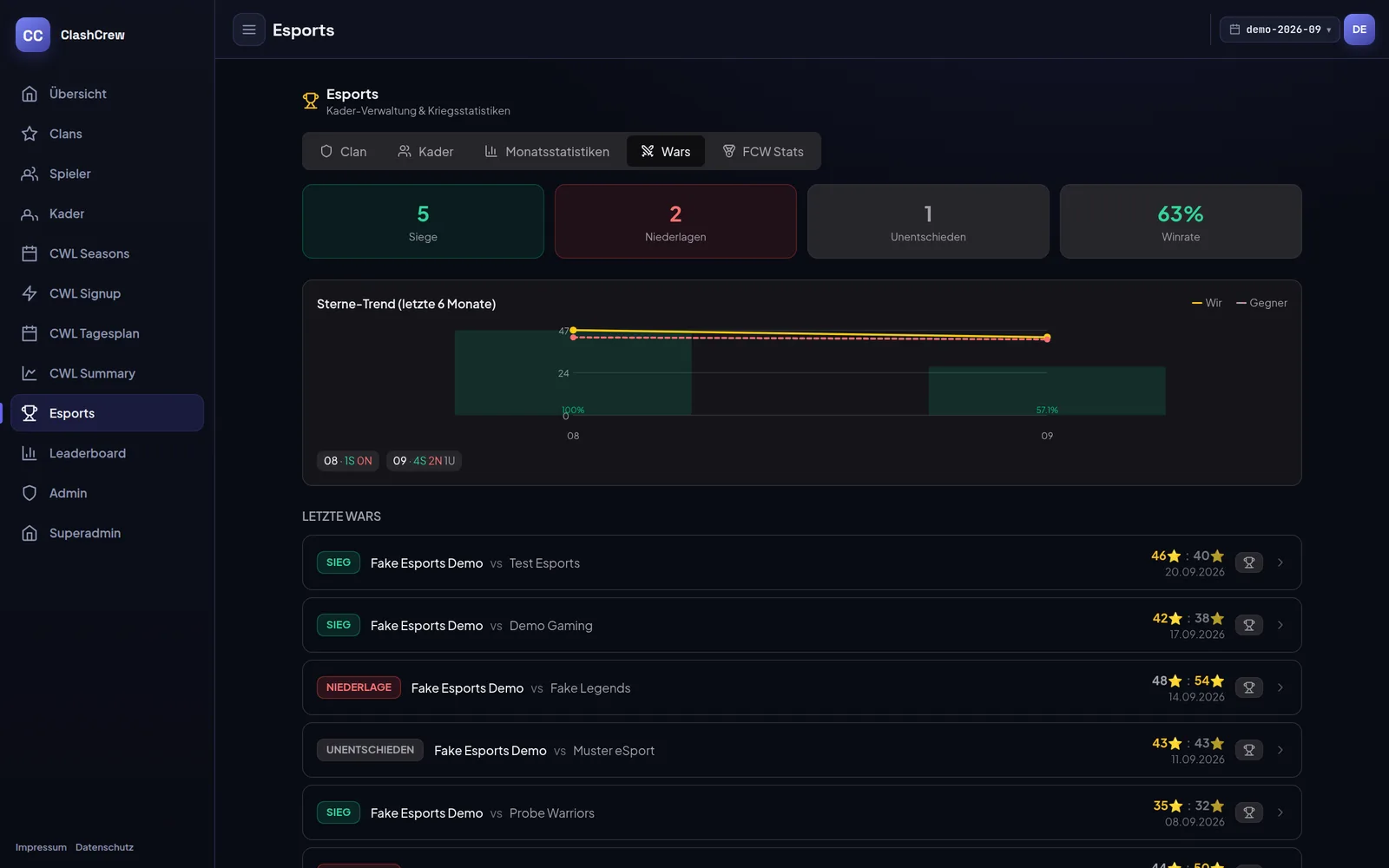Image resolution: width=1389 pixels, height=868 pixels.
Task: Click the Kader person icon in sidebar
Action: pos(30,214)
